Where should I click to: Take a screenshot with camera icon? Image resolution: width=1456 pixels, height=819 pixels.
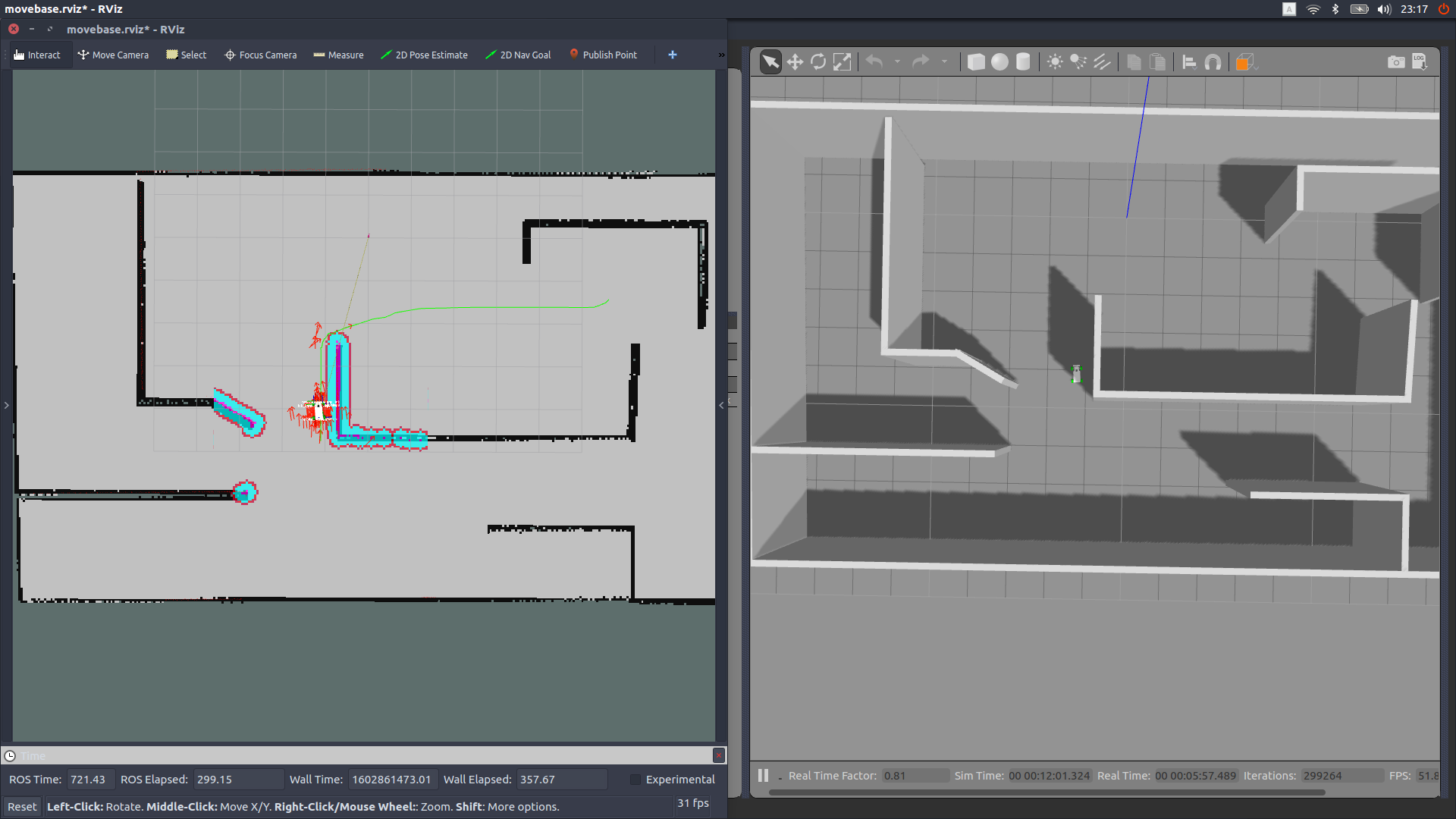coord(1395,62)
